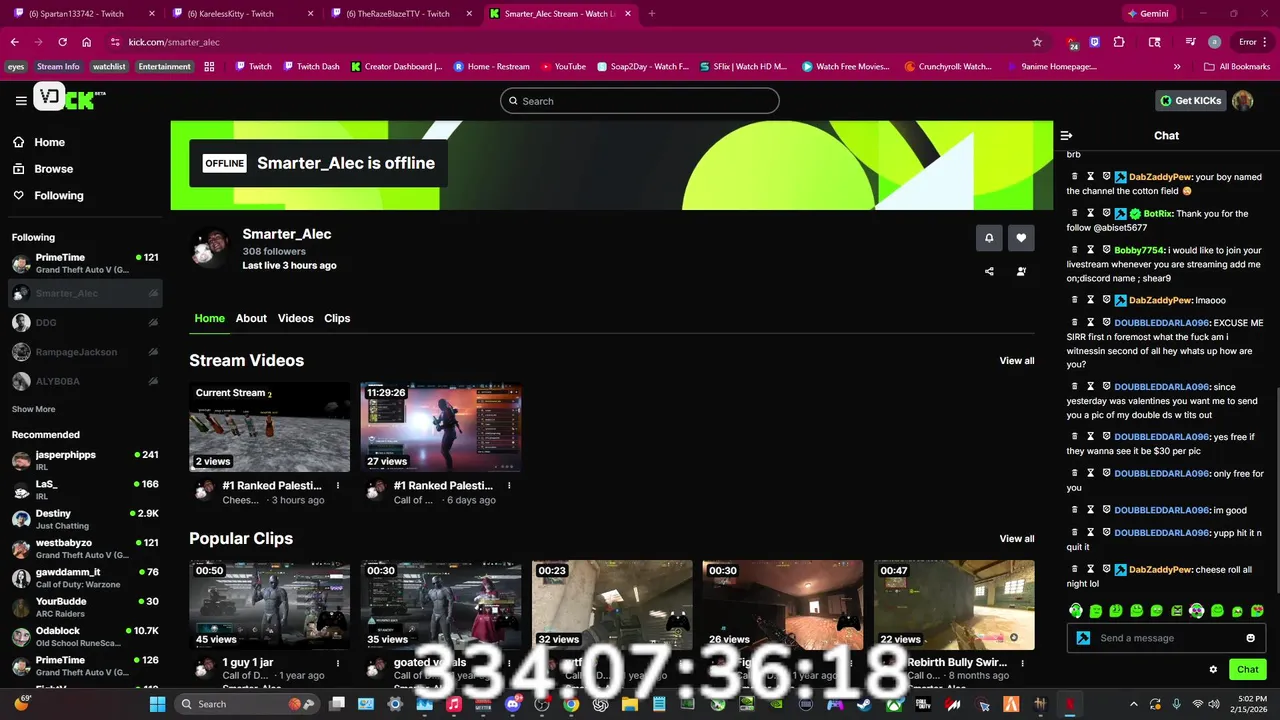Click delete trash icon on Bobby7754 message
This screenshot has width=1280, height=720.
pos(1075,250)
